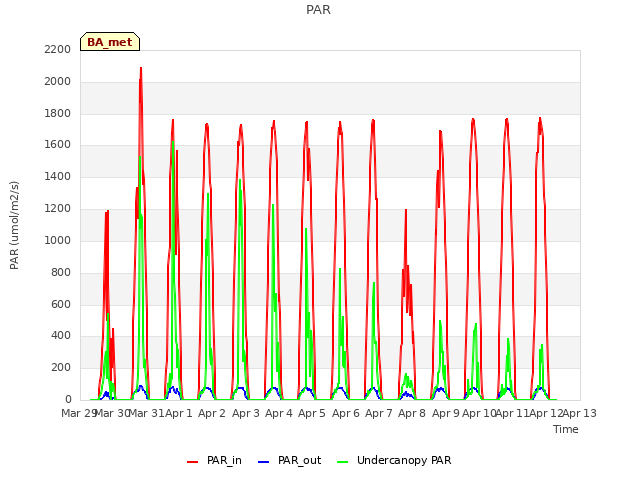
Task: Click the Time x-axis label
Action: coord(566,429)
